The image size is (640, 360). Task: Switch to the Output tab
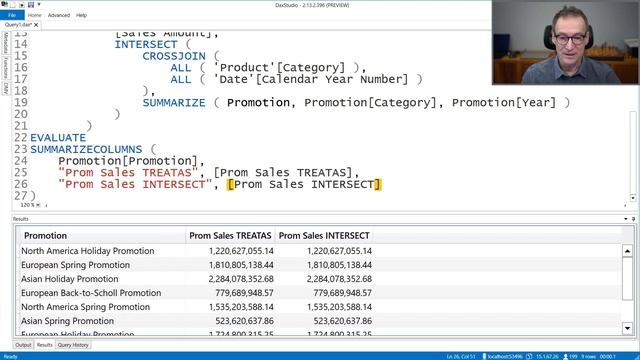[23, 345]
